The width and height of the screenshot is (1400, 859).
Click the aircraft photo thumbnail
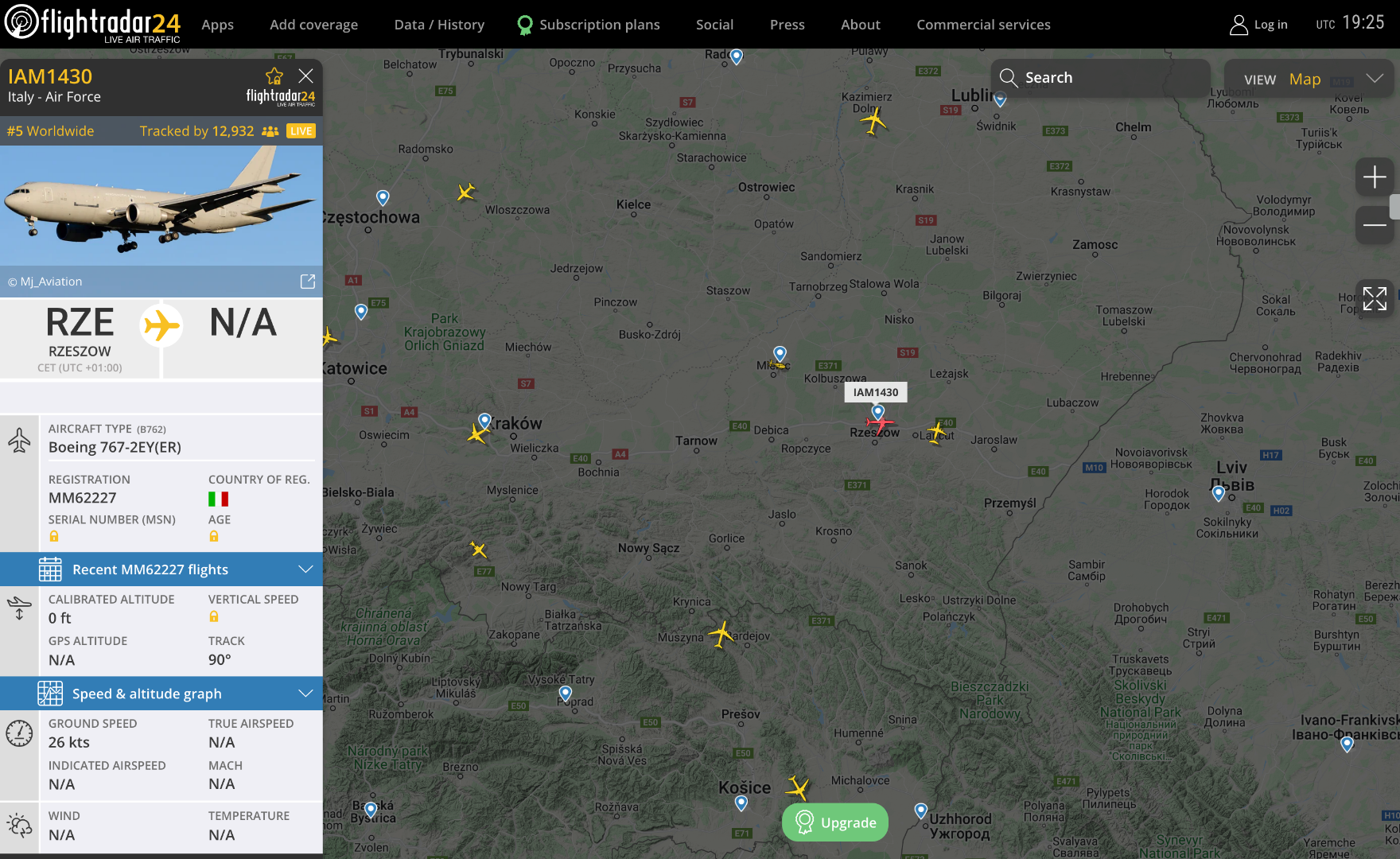(161, 205)
